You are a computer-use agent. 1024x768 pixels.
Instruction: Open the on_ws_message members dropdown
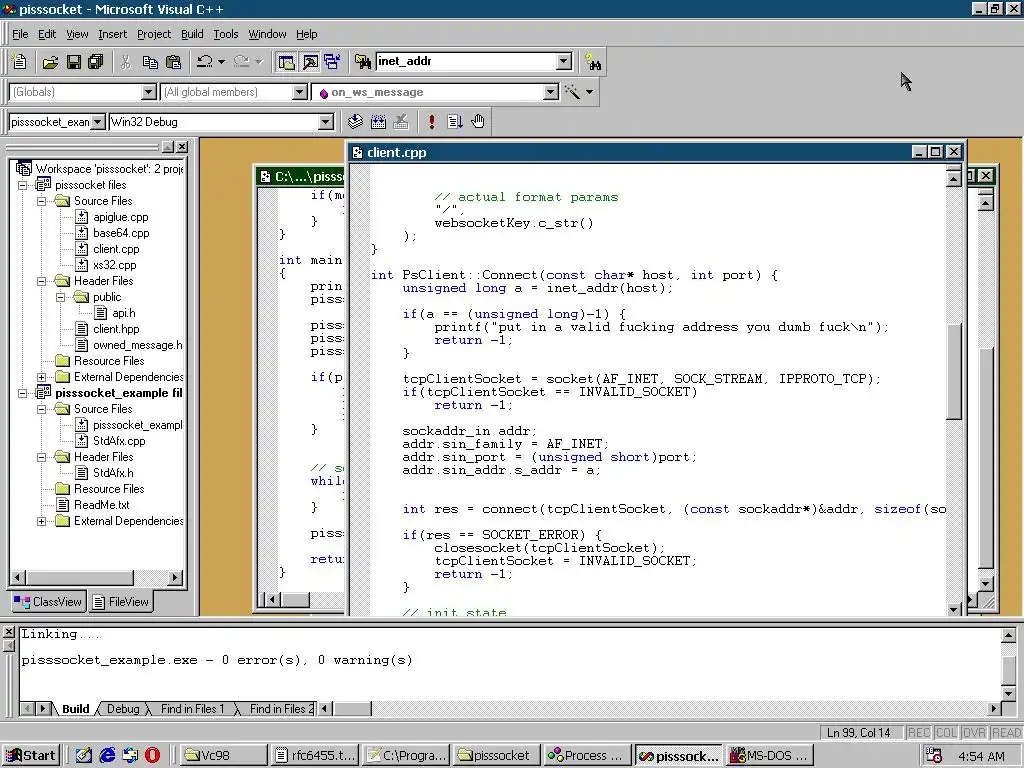[551, 92]
